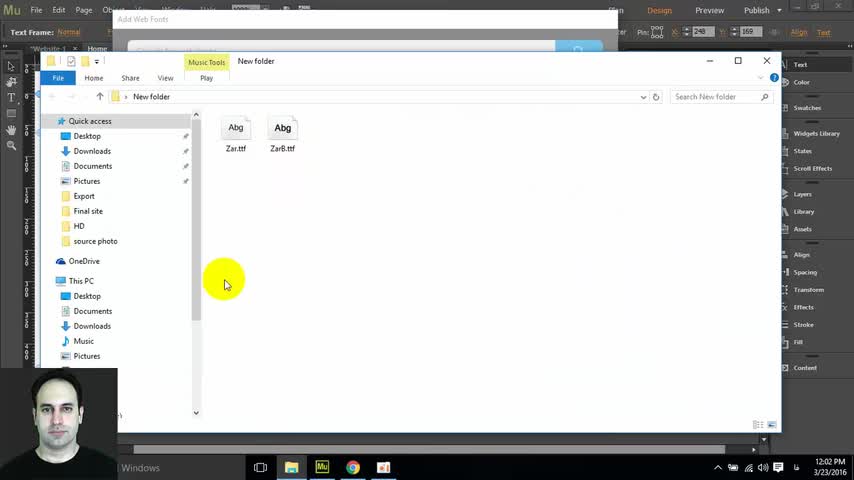
Task: Open the Zar.ttf font file
Action: pyautogui.click(x=236, y=134)
